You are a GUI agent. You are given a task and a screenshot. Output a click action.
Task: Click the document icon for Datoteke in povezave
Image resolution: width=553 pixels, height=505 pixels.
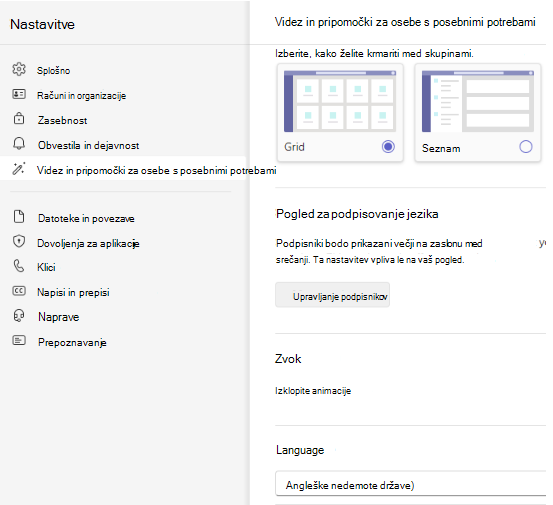click(x=19, y=217)
